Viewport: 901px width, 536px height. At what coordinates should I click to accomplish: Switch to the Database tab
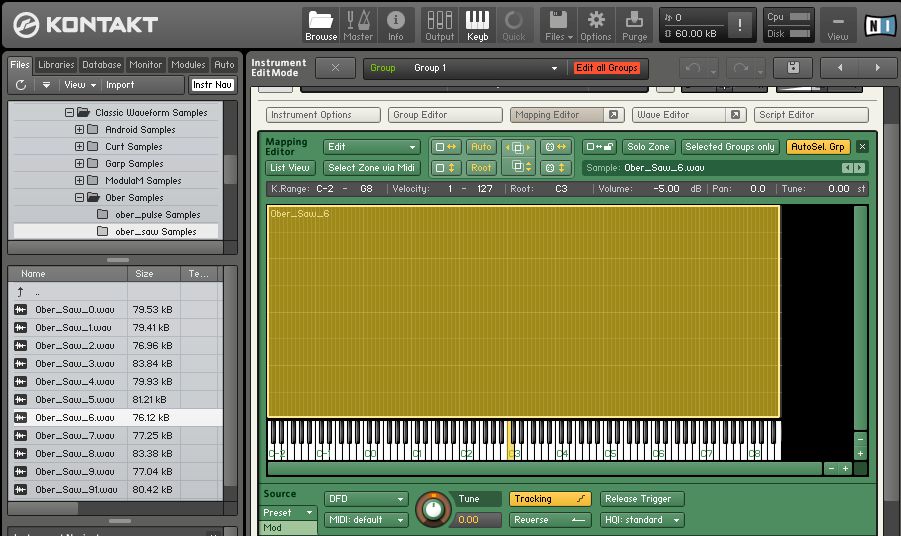click(101, 65)
